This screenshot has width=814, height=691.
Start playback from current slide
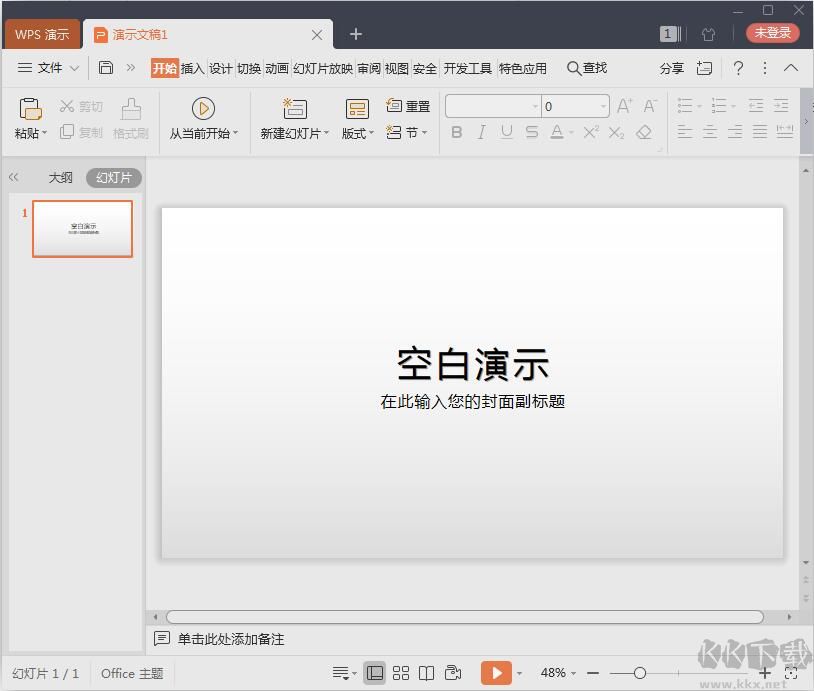(x=203, y=108)
